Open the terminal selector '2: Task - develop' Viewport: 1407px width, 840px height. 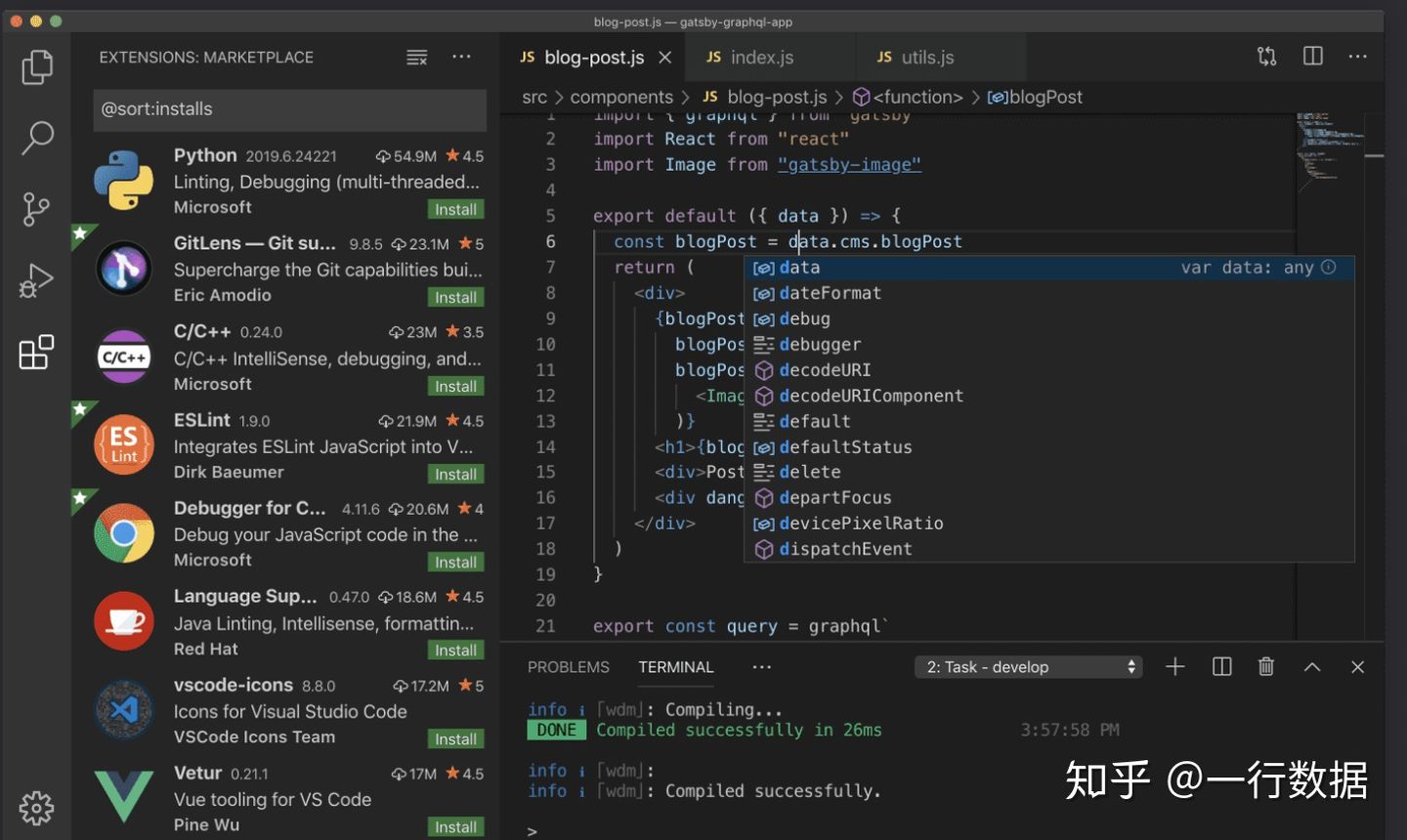click(1029, 667)
